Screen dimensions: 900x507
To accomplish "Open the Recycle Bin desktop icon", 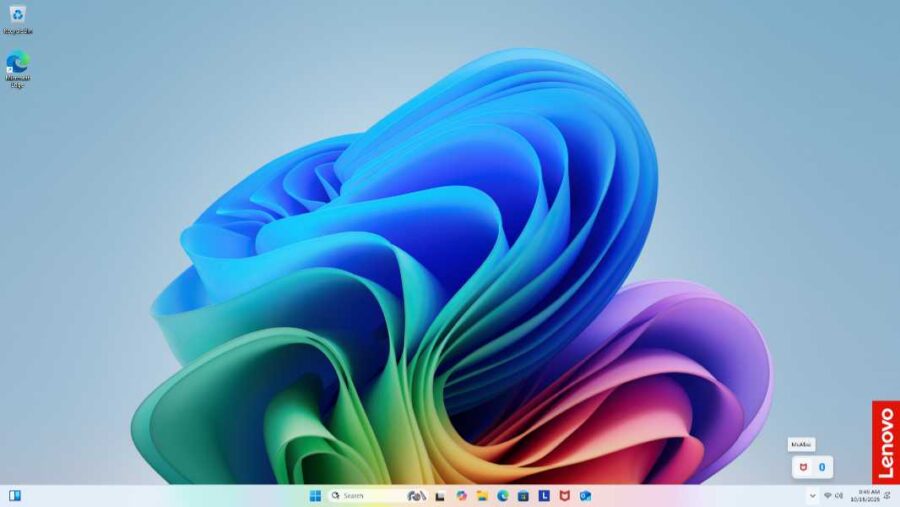I will tap(17, 20).
